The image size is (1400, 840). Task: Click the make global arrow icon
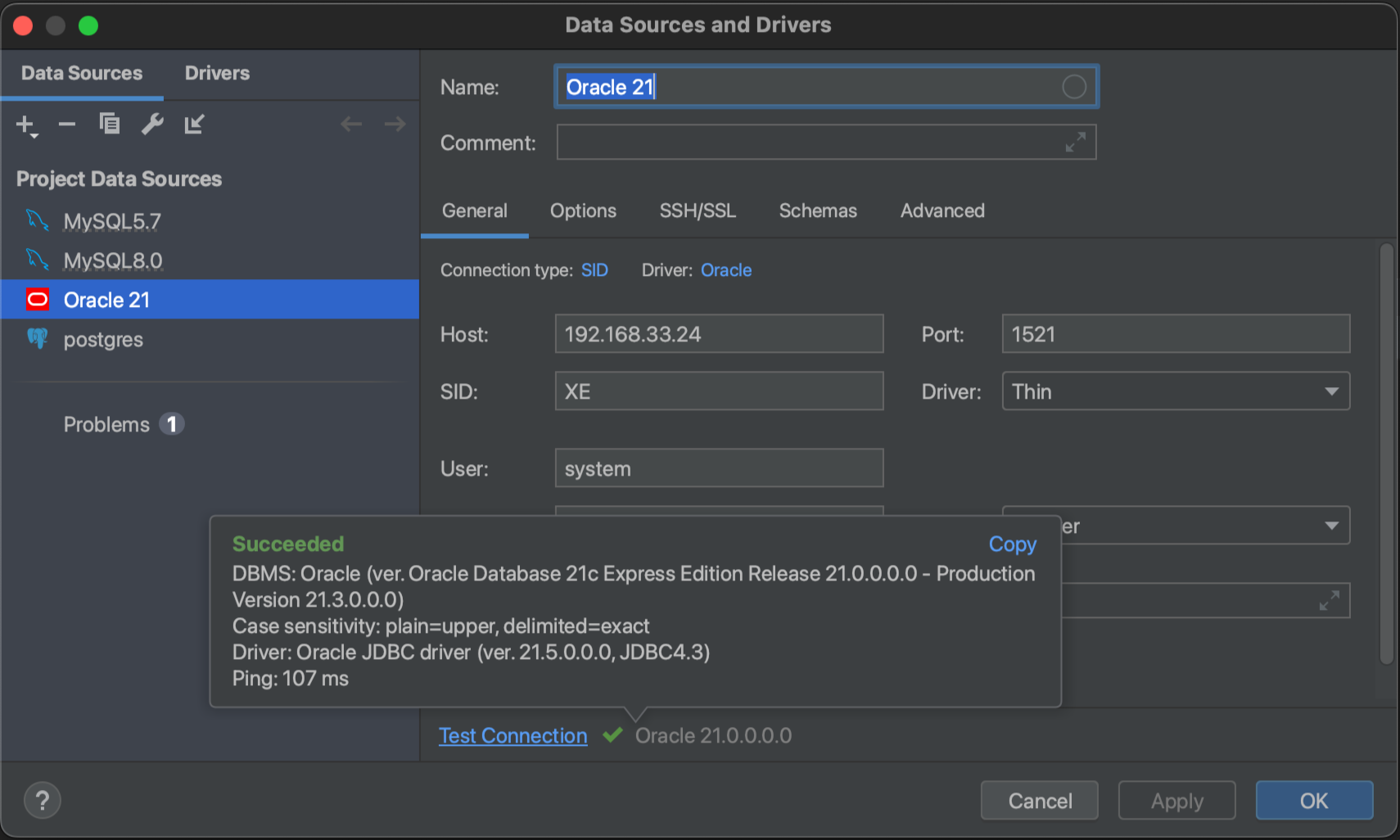[x=194, y=124]
